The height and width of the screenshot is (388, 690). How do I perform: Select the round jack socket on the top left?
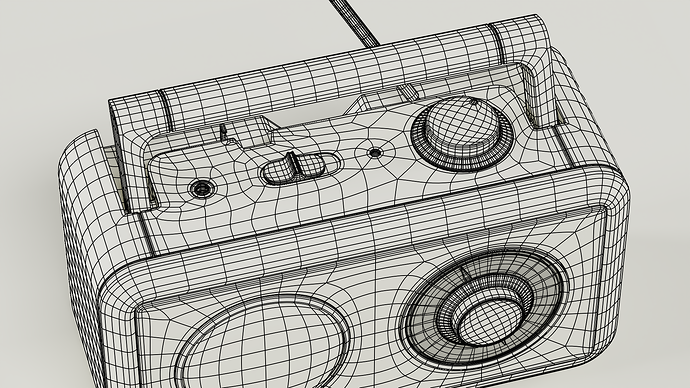pos(202,189)
